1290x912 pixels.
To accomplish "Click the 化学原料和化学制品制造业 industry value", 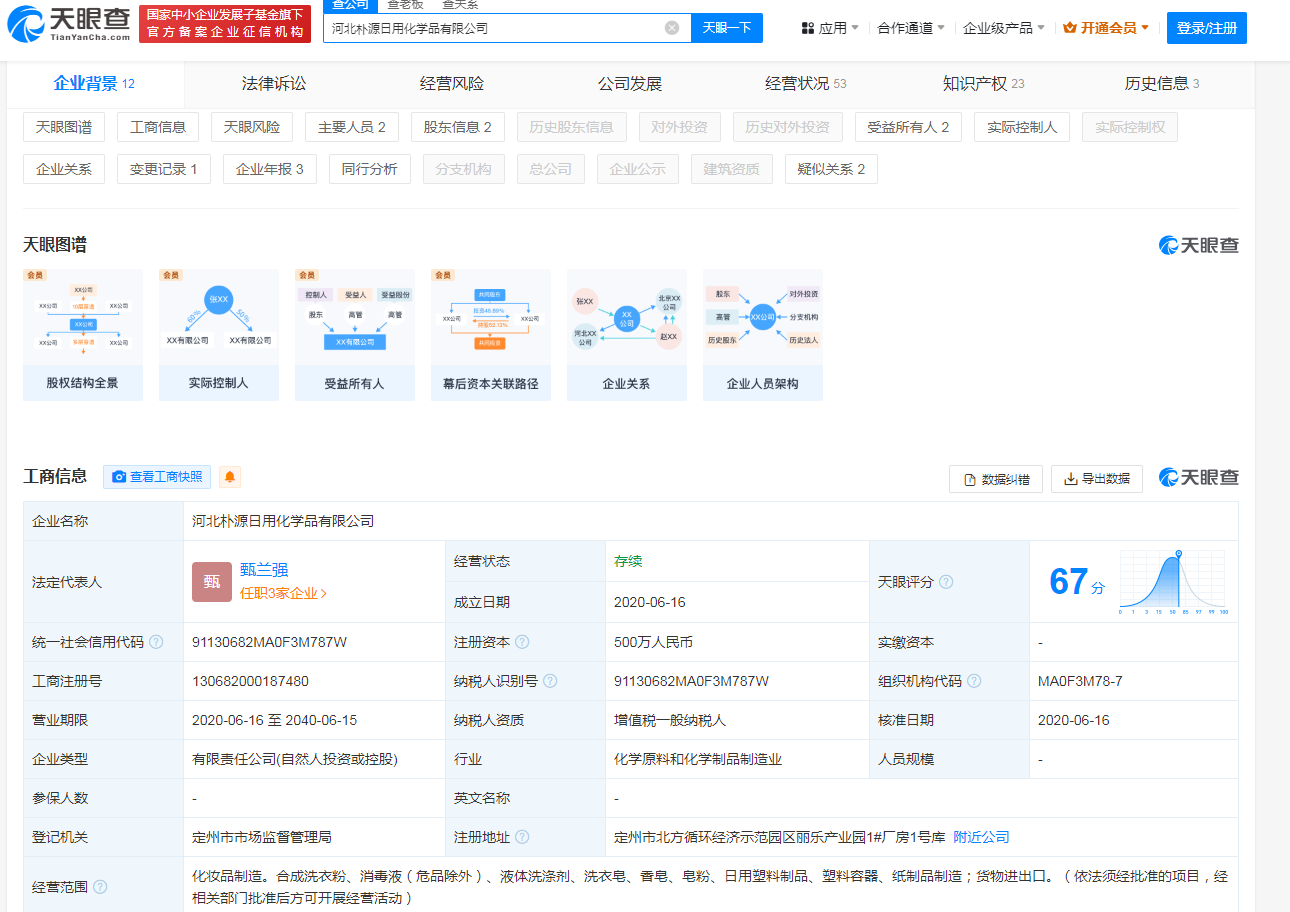I will click(x=698, y=759).
